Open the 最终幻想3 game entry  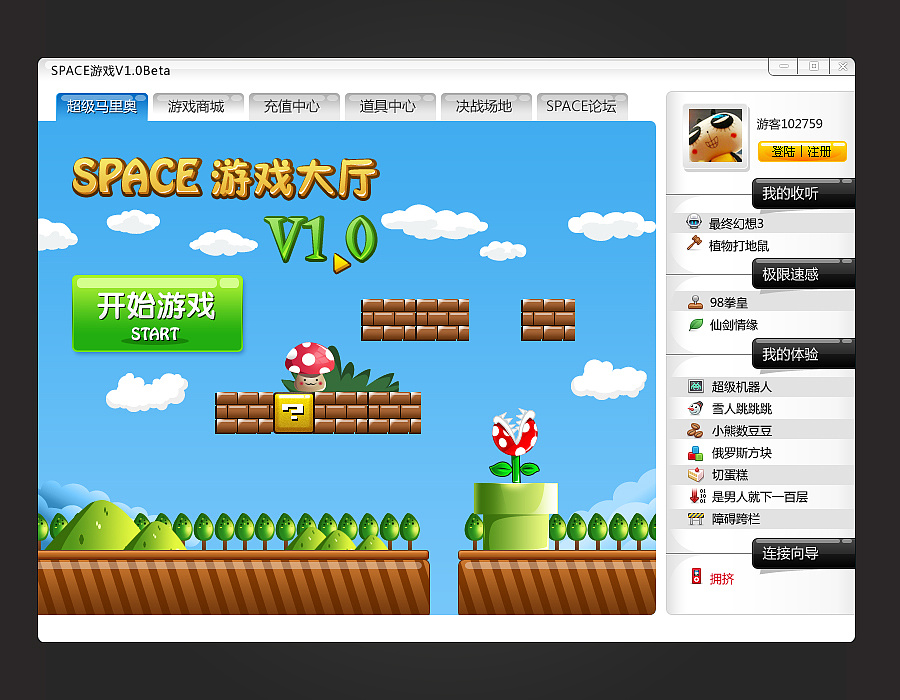pos(736,223)
